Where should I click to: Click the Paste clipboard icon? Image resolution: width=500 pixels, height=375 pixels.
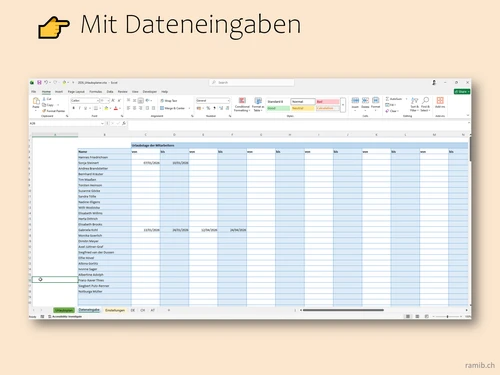pyautogui.click(x=36, y=101)
